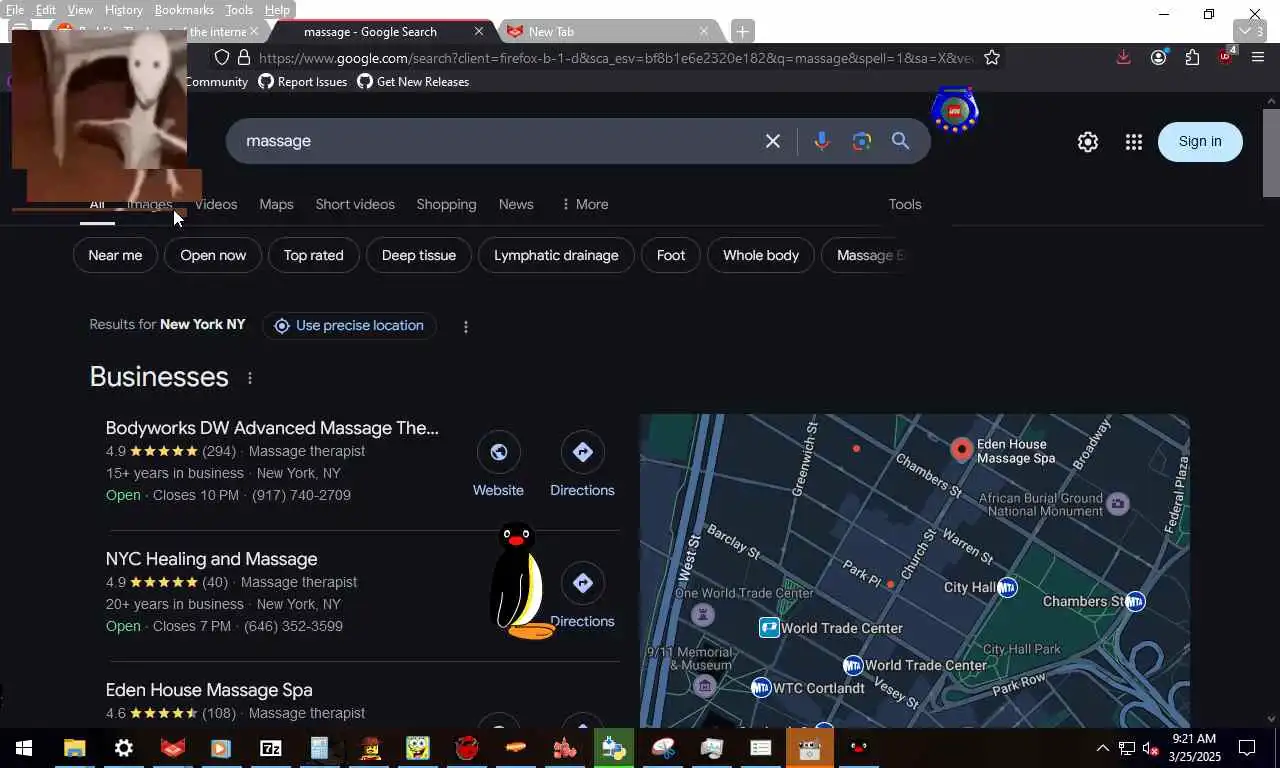This screenshot has width=1280, height=768.
Task: Apply the Foot filter chip
Action: coord(671,255)
